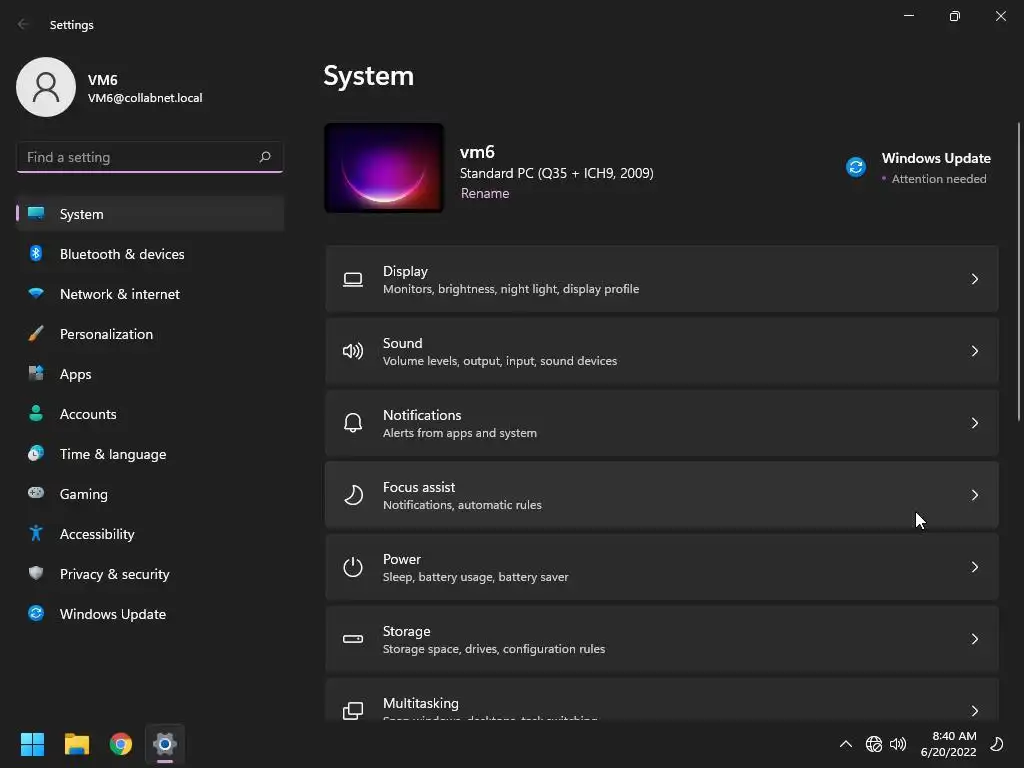
Task: Open clock showing 8:40 AM
Action: click(948, 744)
